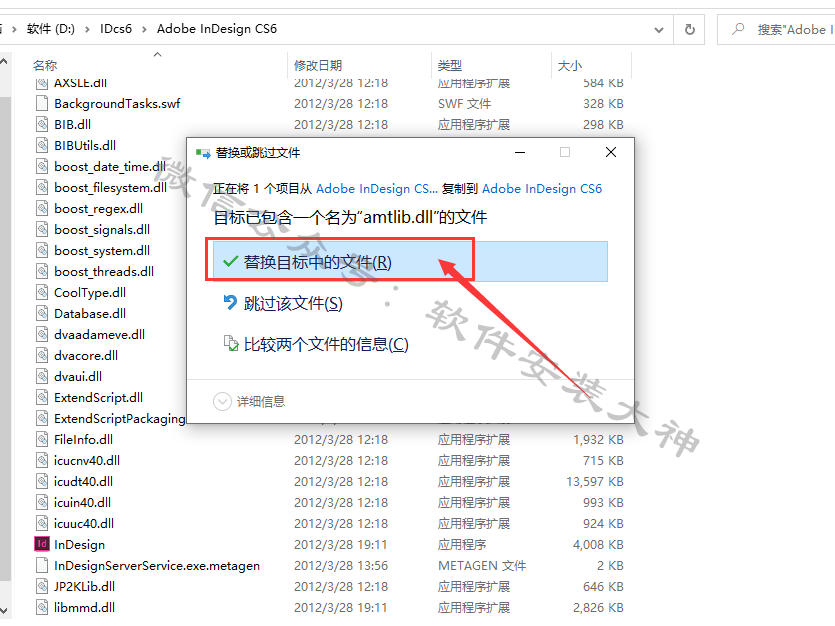This screenshot has width=835, height=626.
Task: Expand the 详细信息 details section
Action: pyautogui.click(x=249, y=401)
